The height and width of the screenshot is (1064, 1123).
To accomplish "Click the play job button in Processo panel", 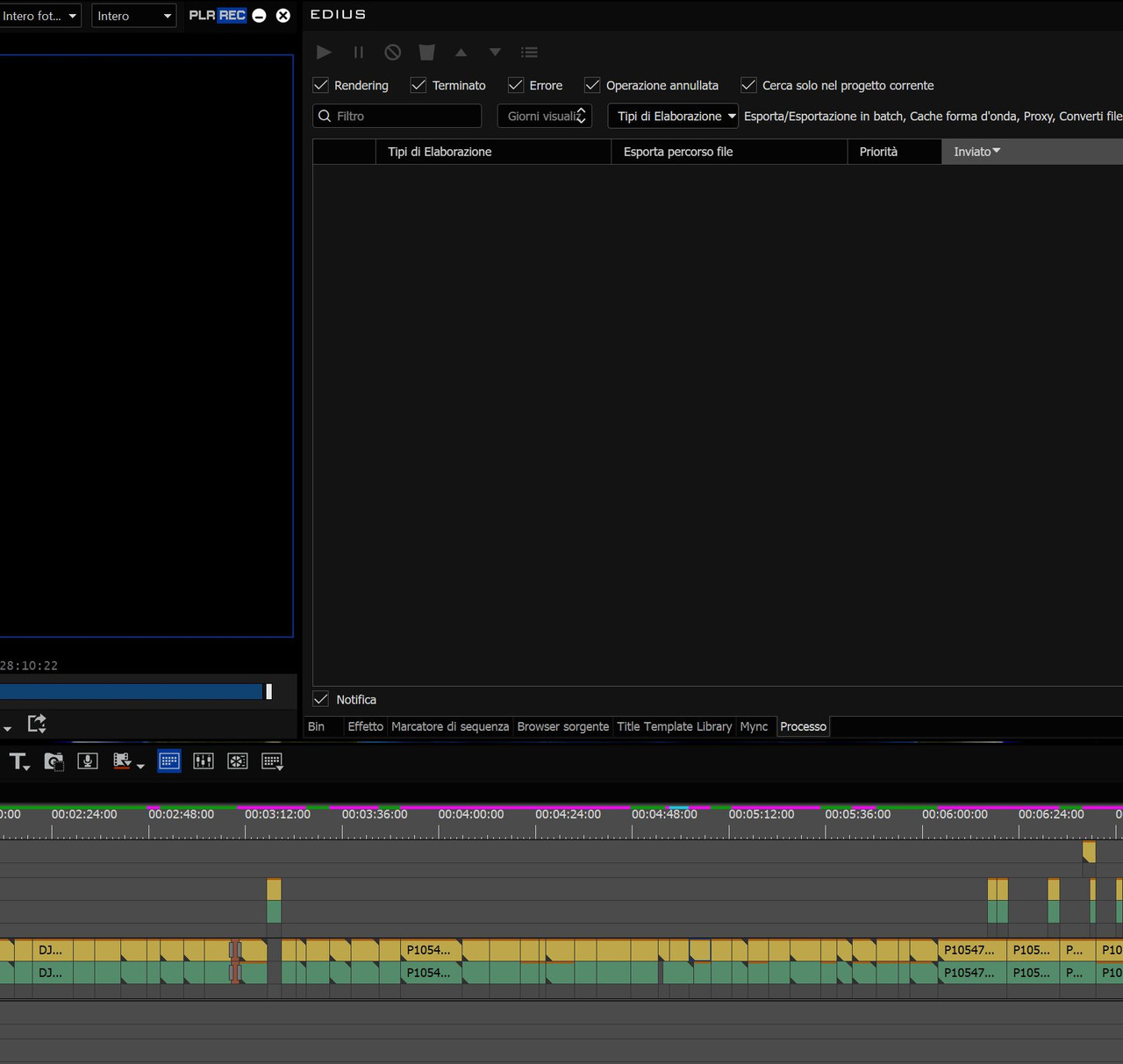I will pos(324,53).
